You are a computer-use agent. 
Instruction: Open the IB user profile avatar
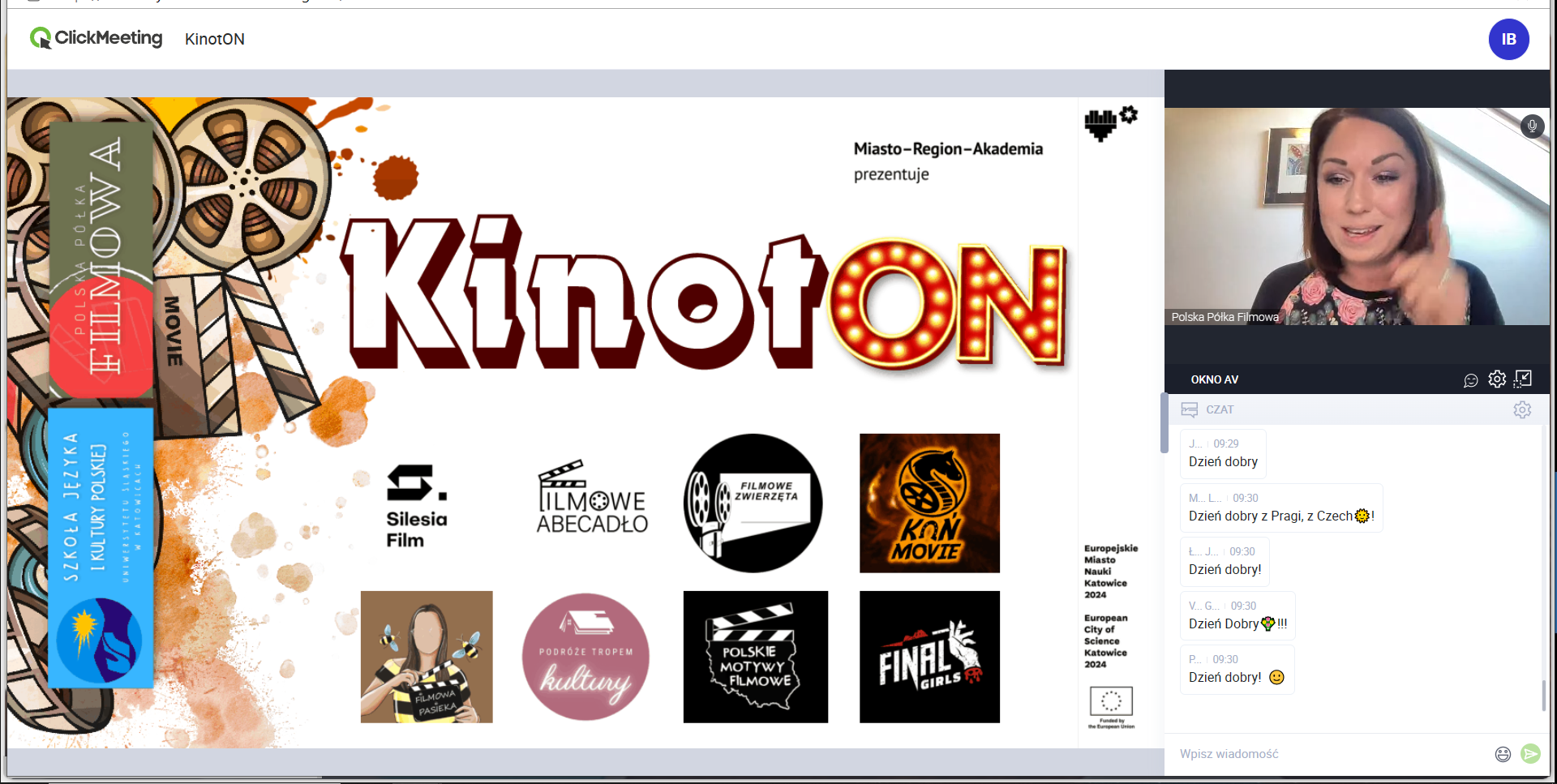1508,39
